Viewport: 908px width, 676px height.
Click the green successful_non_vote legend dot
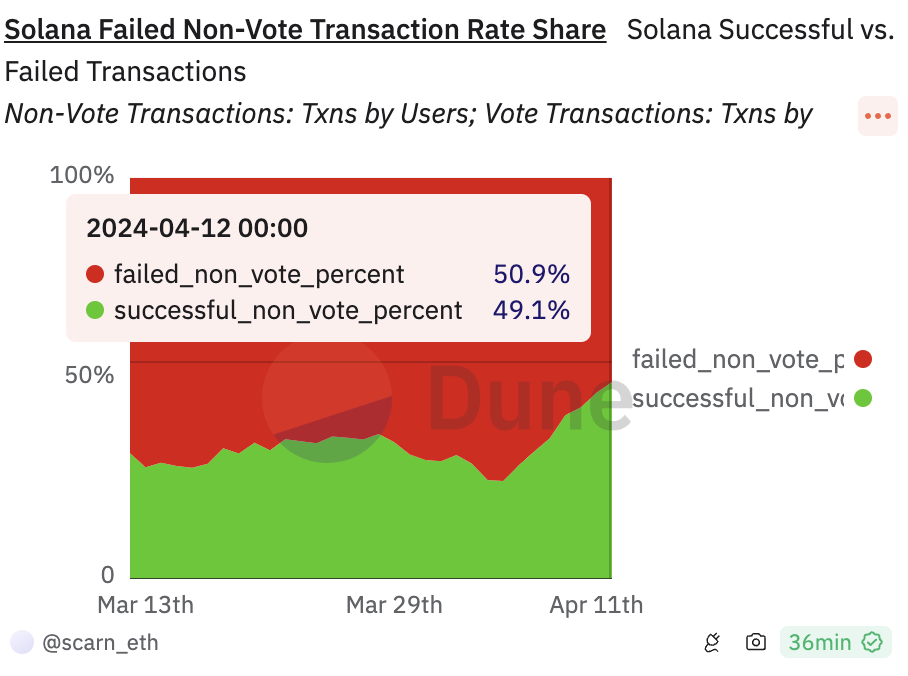coord(863,398)
